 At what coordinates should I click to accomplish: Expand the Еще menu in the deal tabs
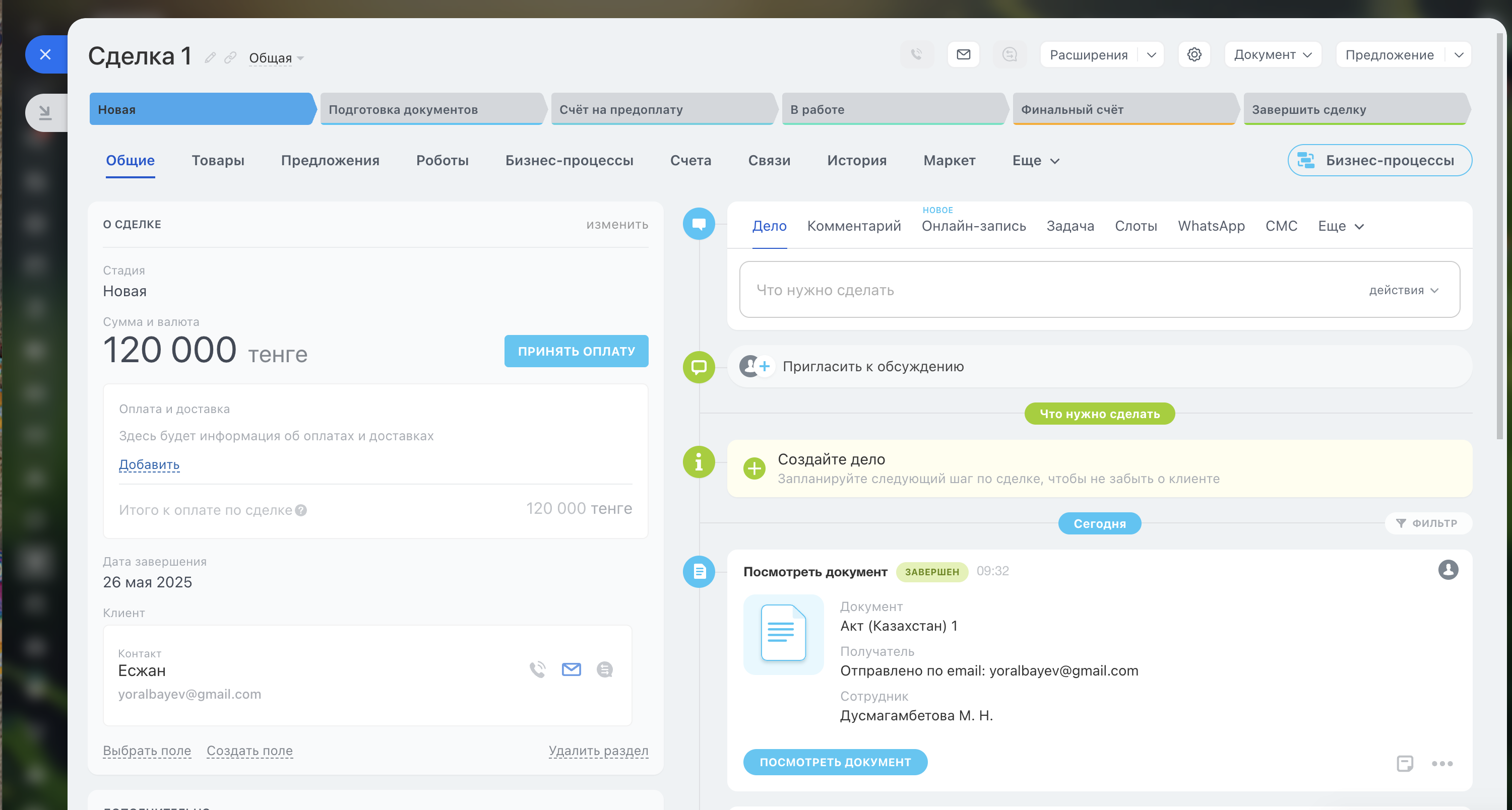[1035, 161]
